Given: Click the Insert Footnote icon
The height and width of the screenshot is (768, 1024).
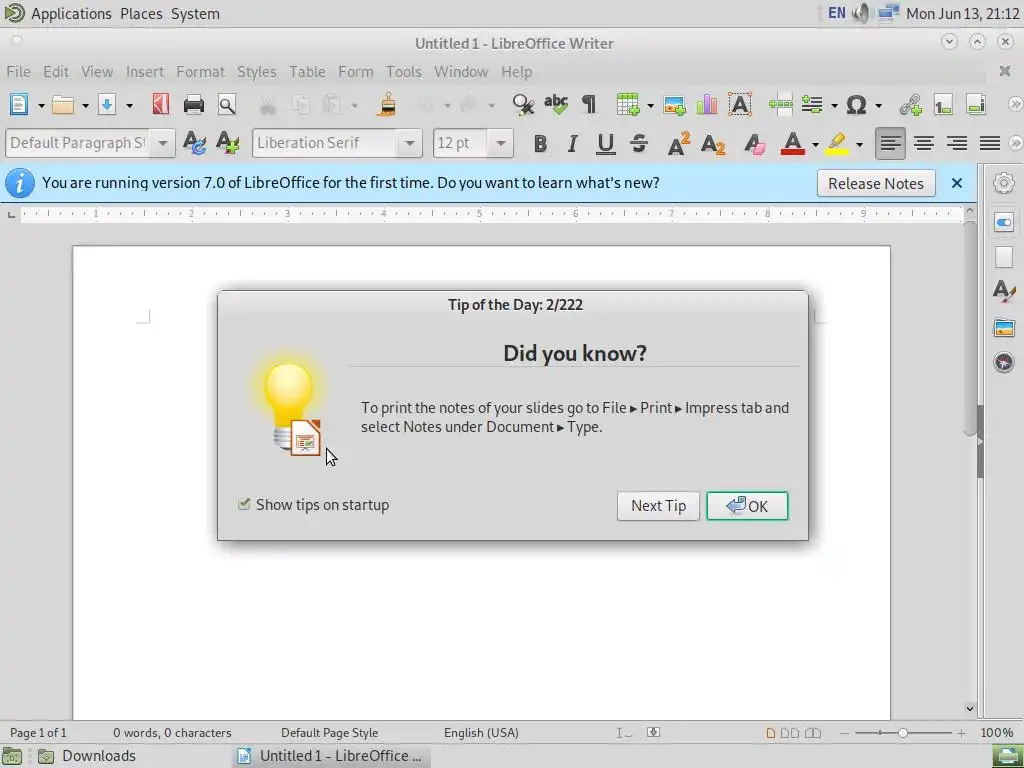Looking at the screenshot, I should (x=943, y=104).
